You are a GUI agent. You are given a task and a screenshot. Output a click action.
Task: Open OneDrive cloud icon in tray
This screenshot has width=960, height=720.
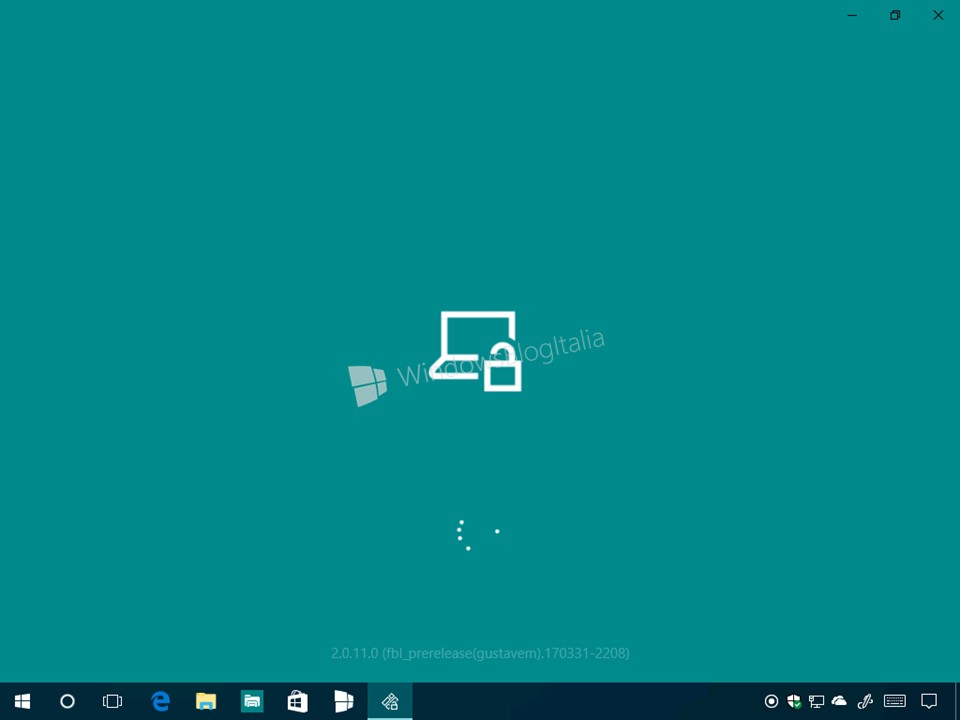coord(839,700)
